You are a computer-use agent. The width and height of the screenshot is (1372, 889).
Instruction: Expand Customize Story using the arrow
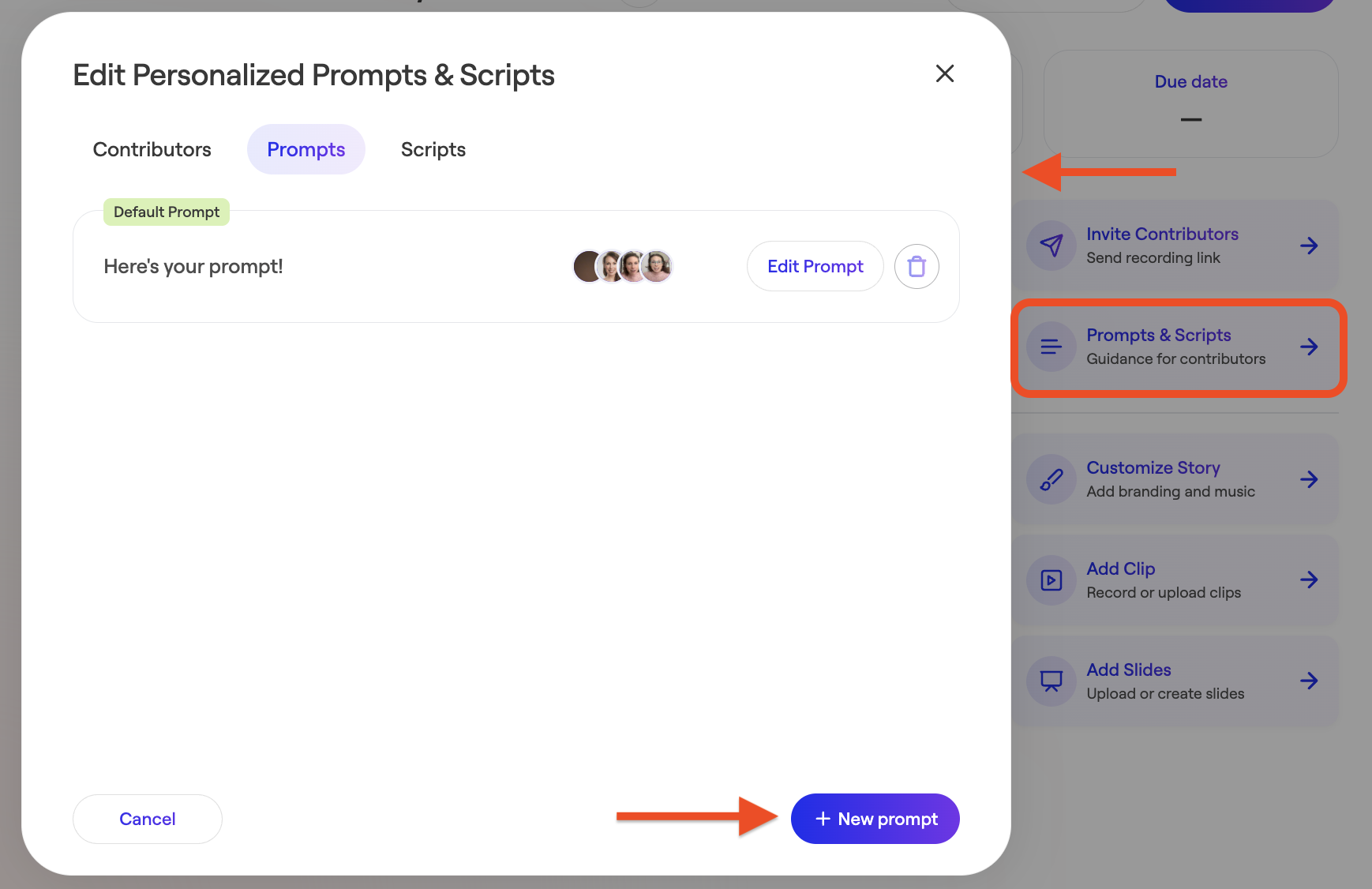pyautogui.click(x=1309, y=479)
